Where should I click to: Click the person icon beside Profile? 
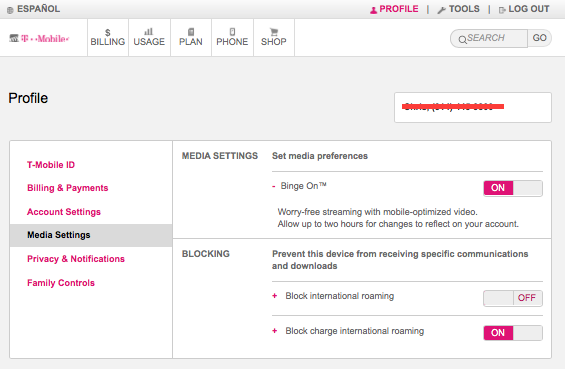pos(373,10)
